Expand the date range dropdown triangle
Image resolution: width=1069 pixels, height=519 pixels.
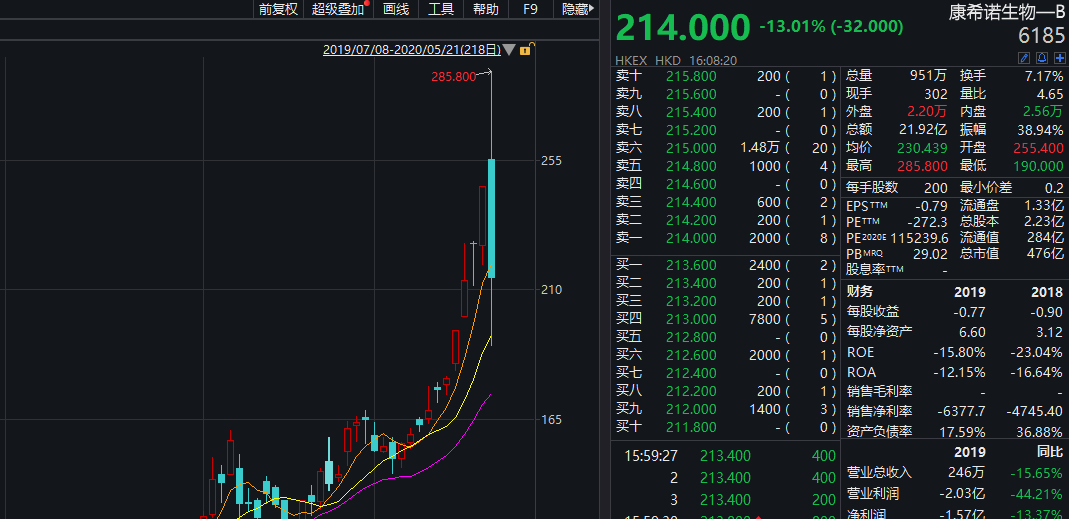tap(509, 50)
